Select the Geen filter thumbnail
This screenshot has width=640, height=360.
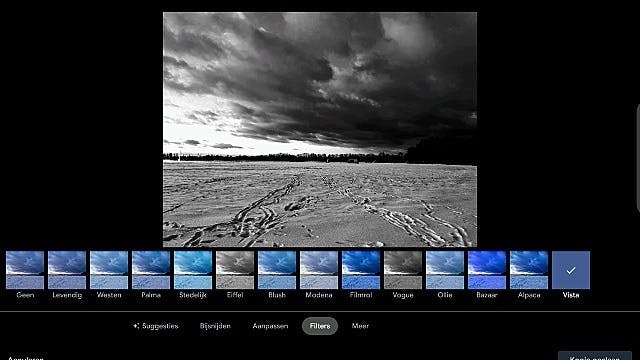click(25, 270)
